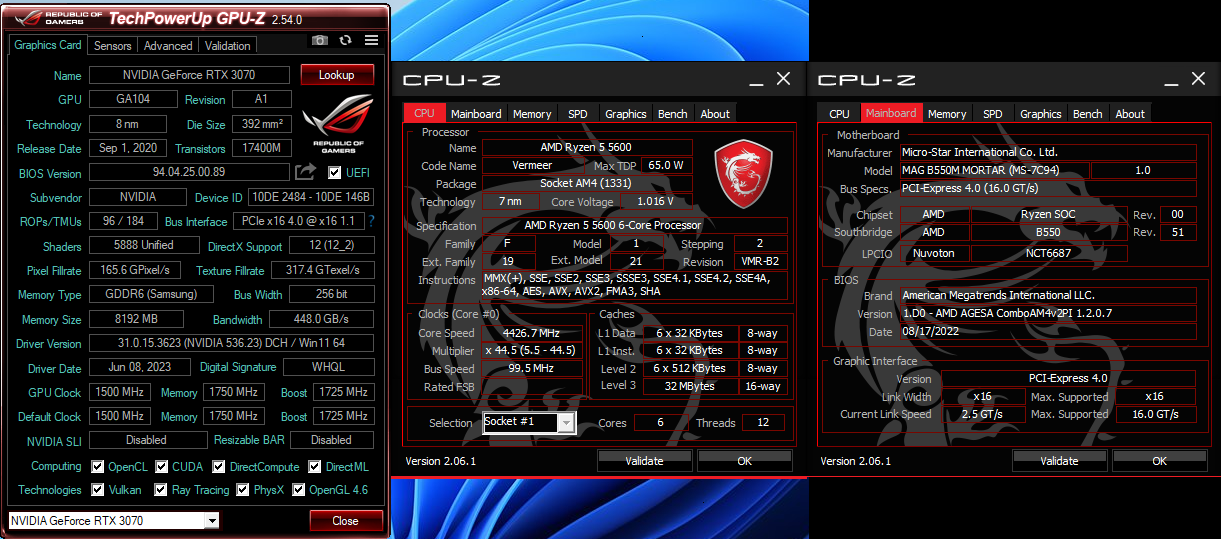Open CPU tab in right CPU-Z window
Screen dimensions: 1221x539
(x=840, y=114)
